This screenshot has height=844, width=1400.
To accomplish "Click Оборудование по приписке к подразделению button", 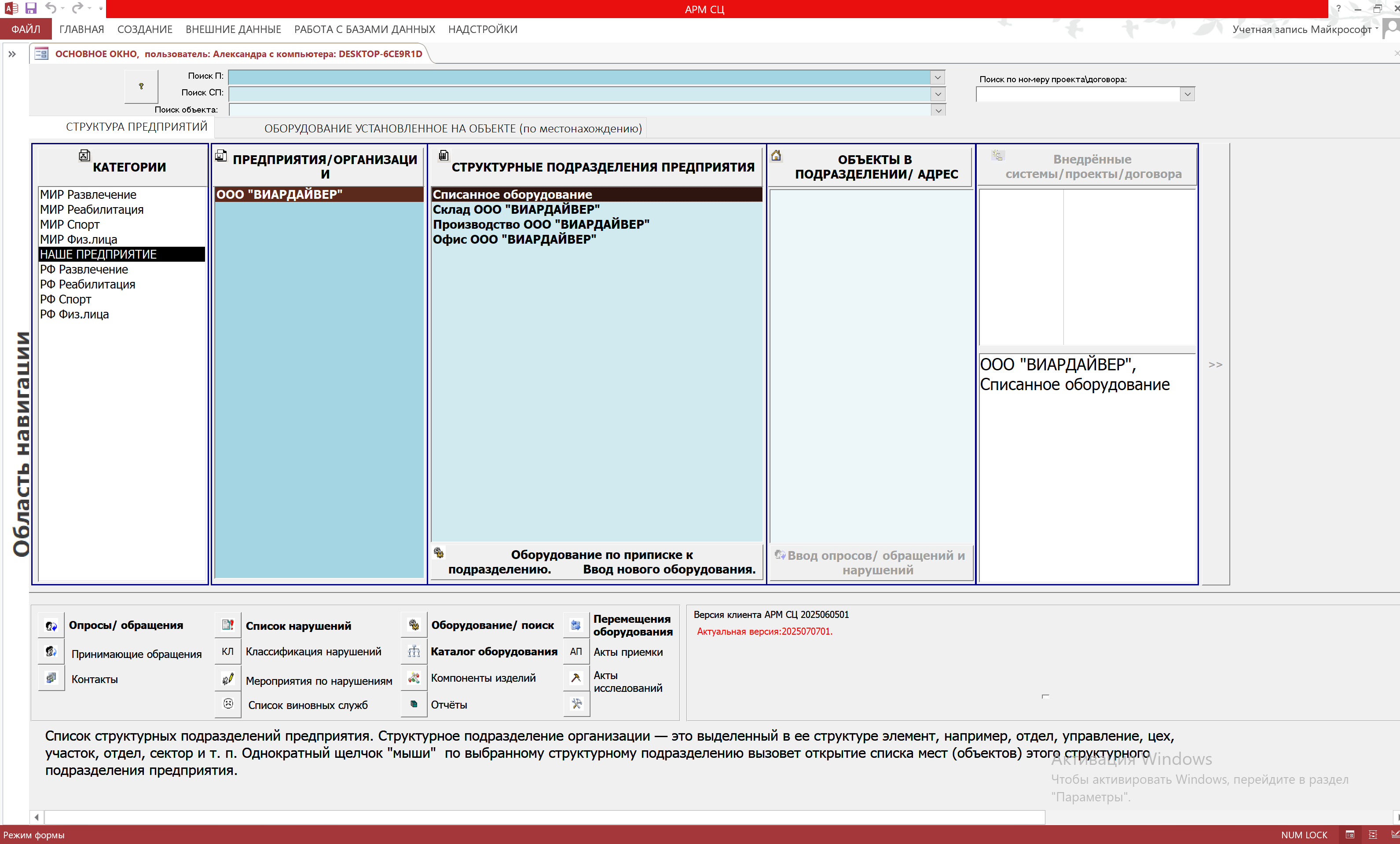I will click(597, 562).
